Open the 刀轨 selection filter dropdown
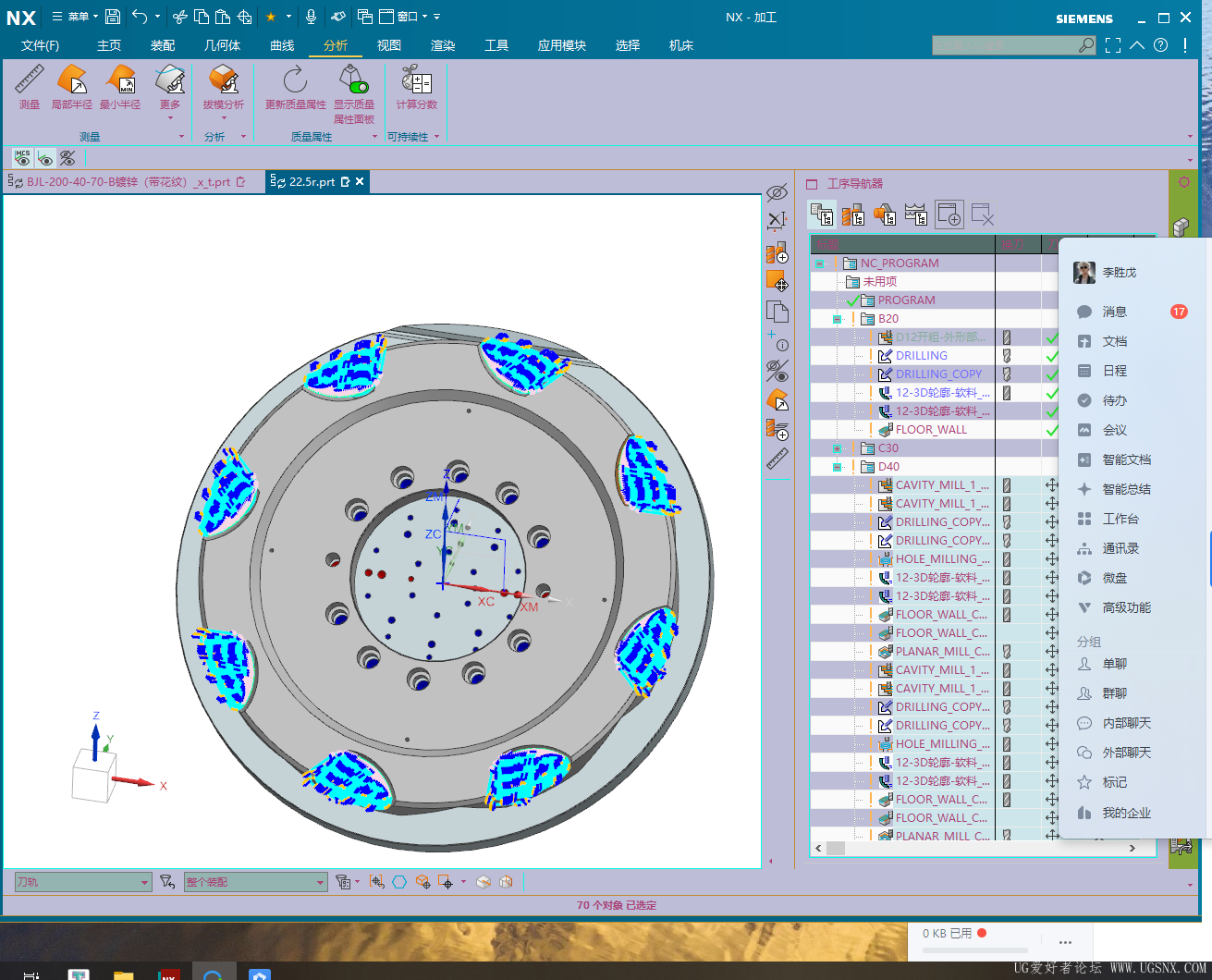This screenshot has width=1212, height=980. (82, 882)
